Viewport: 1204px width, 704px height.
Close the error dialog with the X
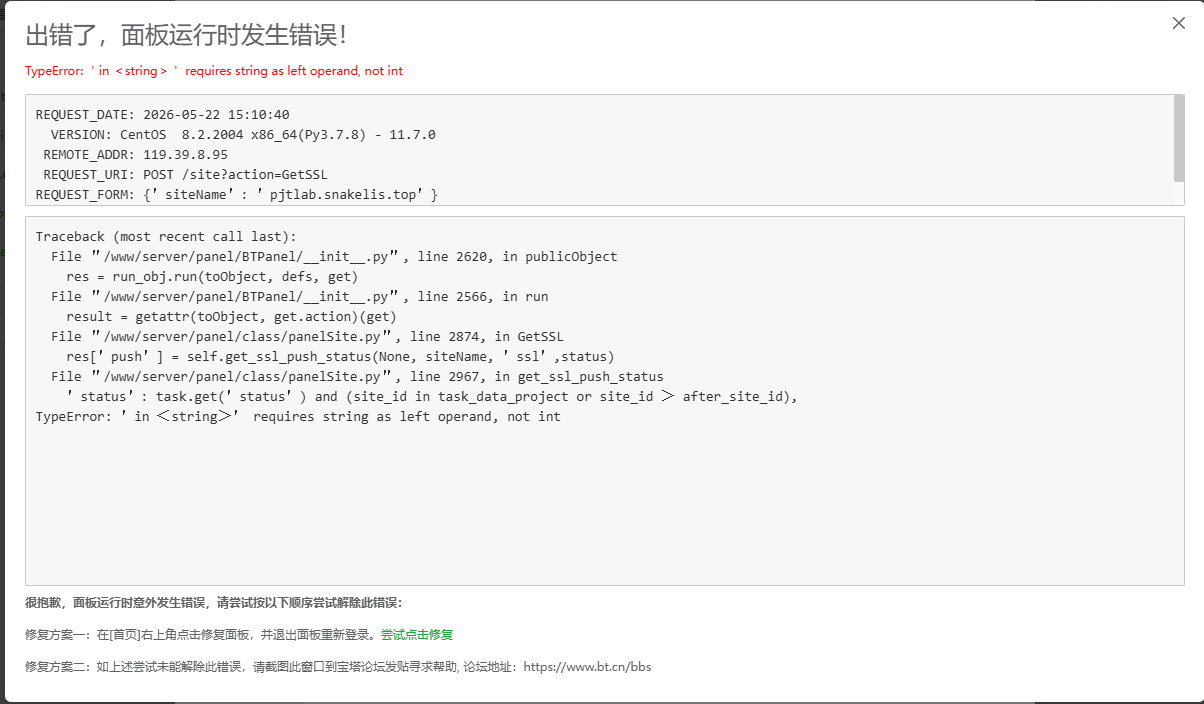tap(1179, 23)
